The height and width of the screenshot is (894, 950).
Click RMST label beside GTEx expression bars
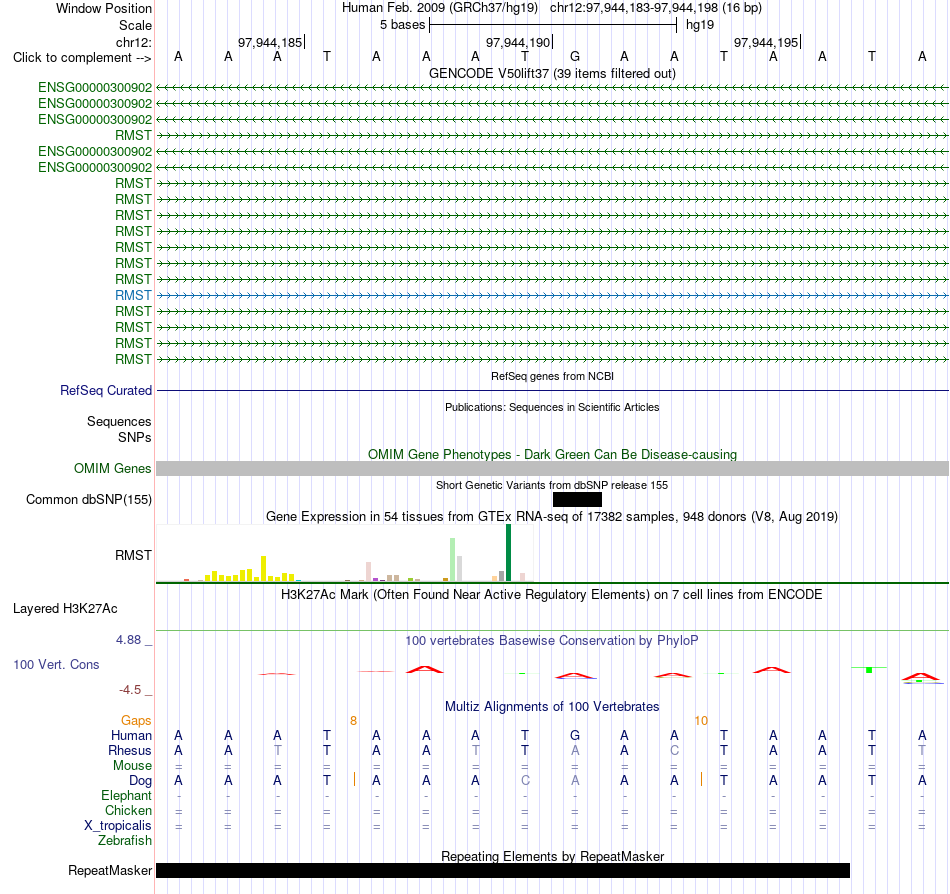[133, 555]
